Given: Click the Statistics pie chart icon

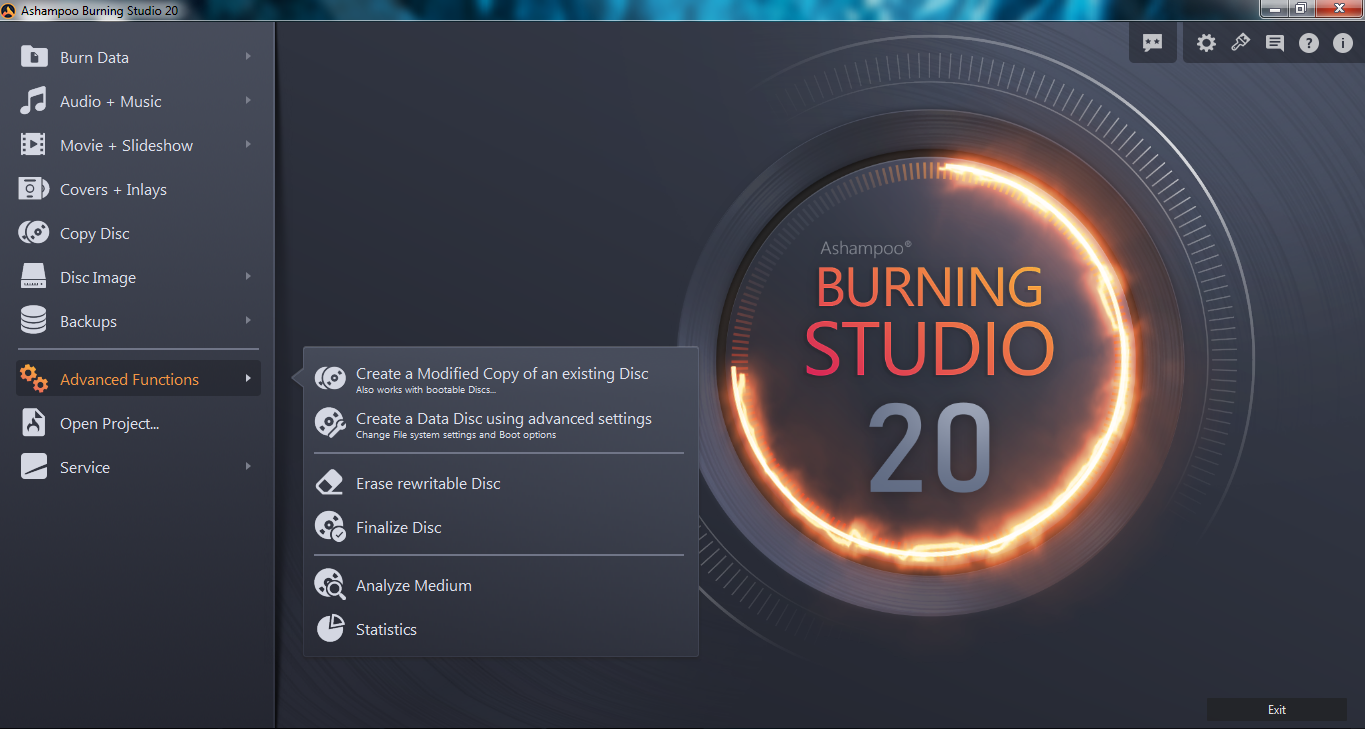Looking at the screenshot, I should tap(330, 629).
